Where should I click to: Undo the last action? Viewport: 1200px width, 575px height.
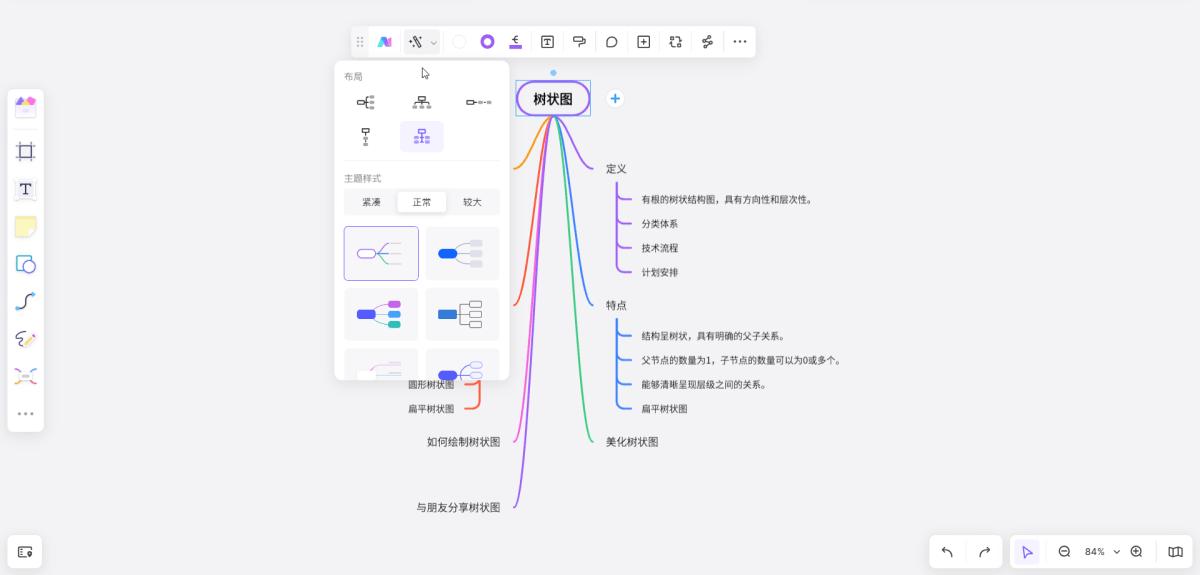point(947,551)
